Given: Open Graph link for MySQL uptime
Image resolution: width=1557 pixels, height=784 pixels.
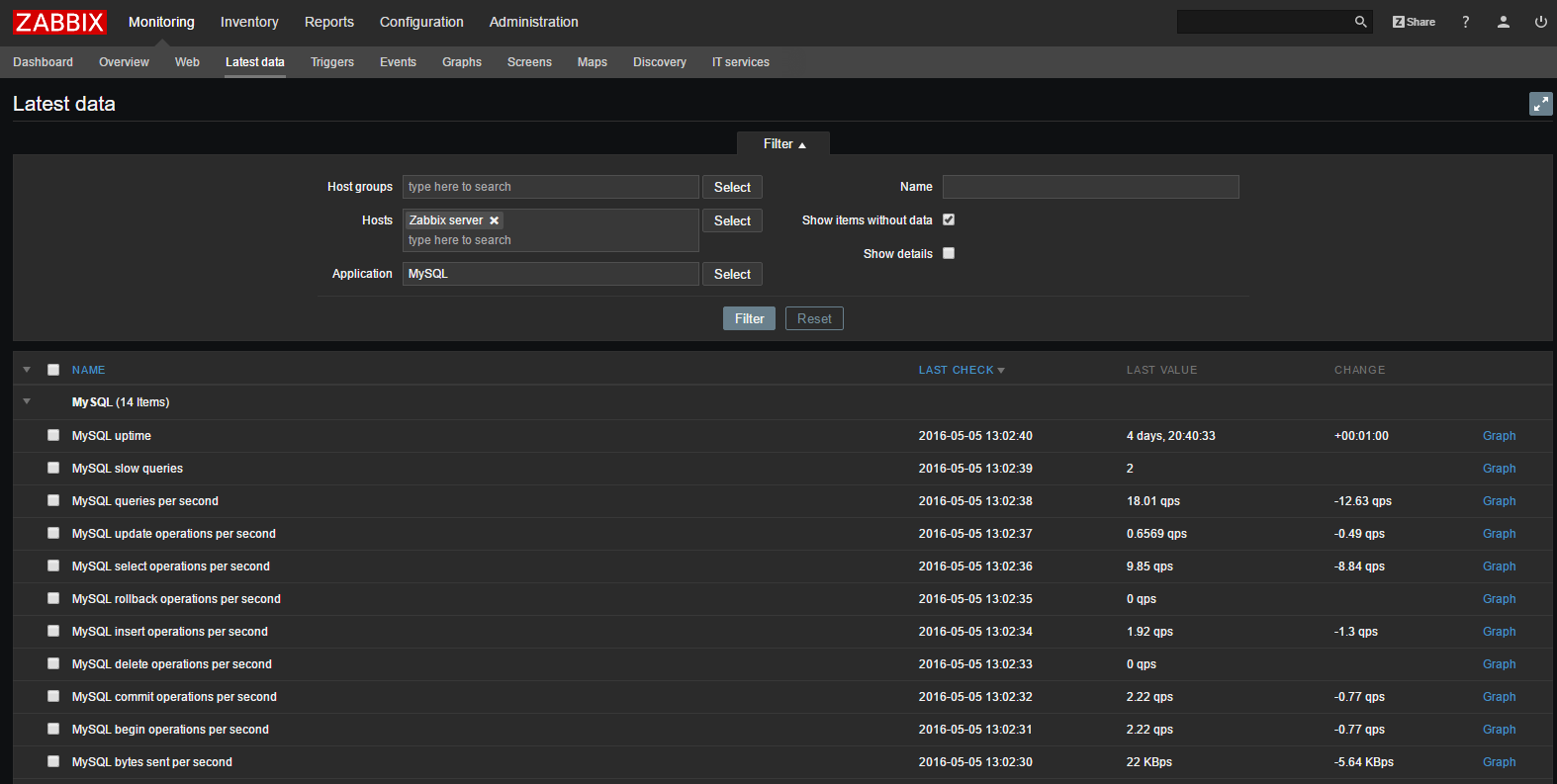Looking at the screenshot, I should pos(1499,436).
